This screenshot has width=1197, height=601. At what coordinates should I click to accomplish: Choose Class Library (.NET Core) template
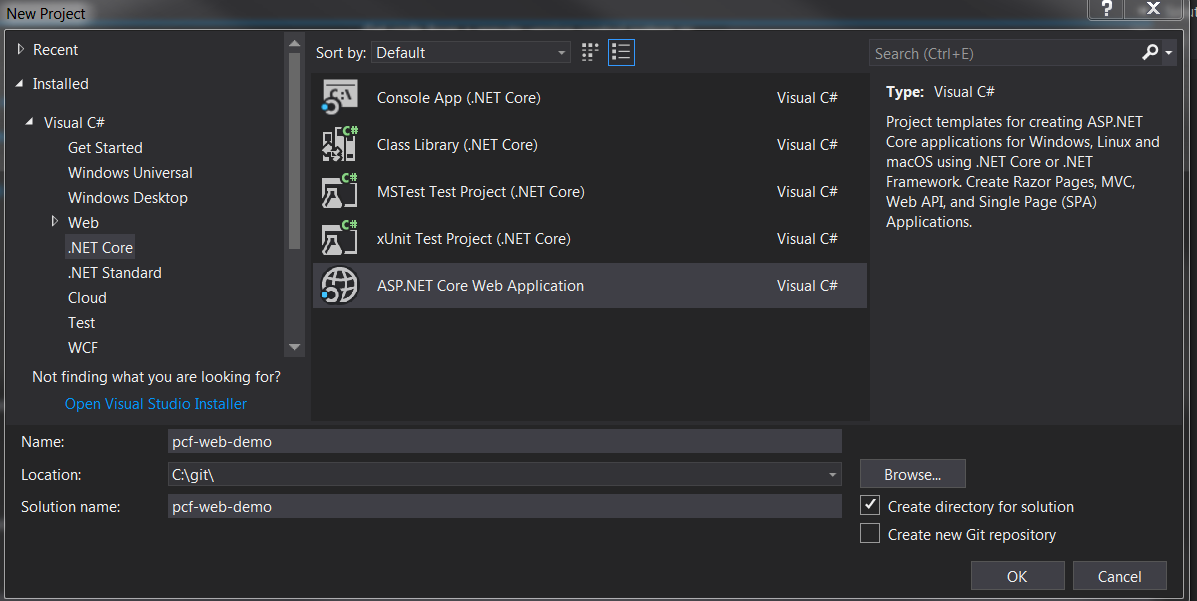point(589,144)
